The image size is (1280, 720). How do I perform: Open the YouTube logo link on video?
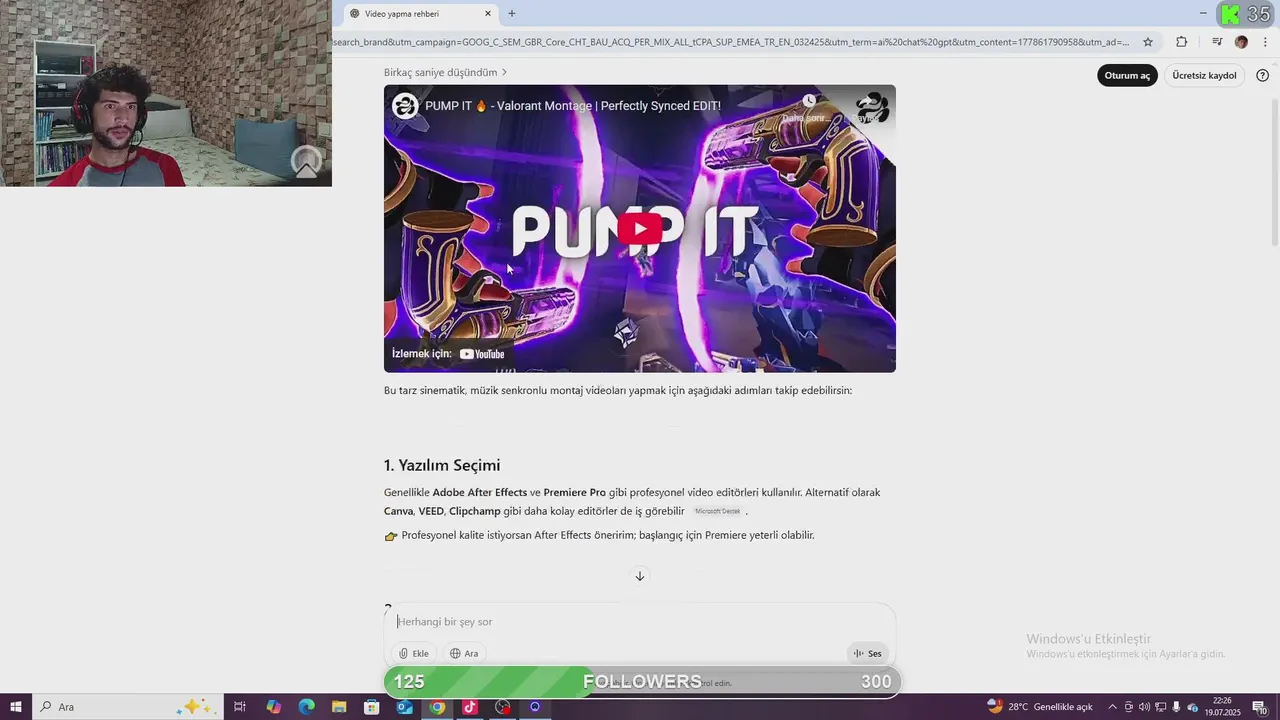pos(482,354)
